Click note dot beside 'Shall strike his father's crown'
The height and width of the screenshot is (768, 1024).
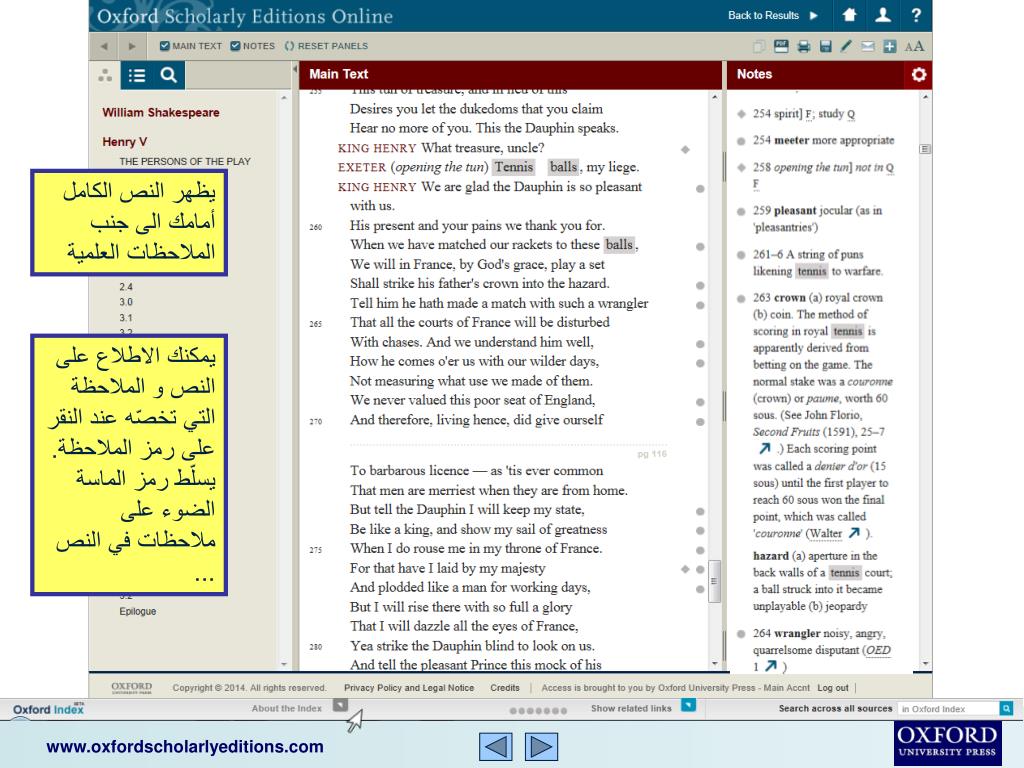point(700,285)
